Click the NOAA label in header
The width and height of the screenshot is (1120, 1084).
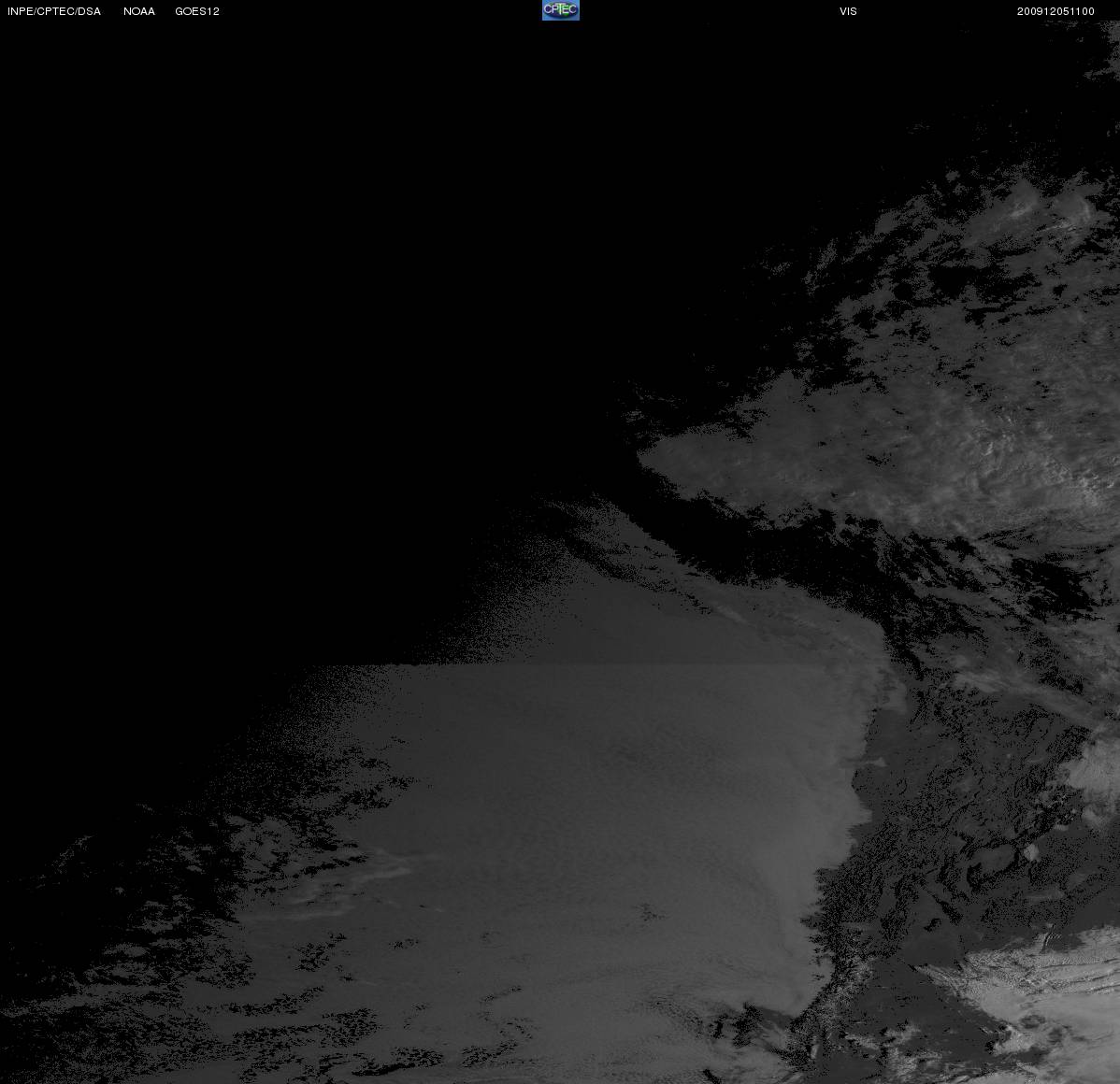tap(139, 11)
